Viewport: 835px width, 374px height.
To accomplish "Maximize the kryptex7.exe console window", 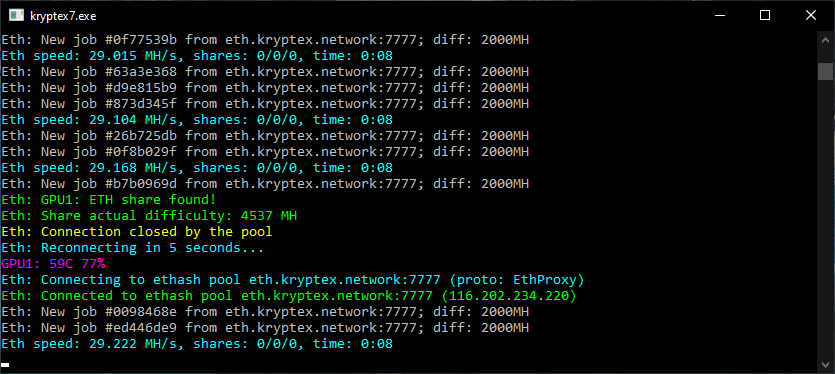I will click(x=765, y=15).
